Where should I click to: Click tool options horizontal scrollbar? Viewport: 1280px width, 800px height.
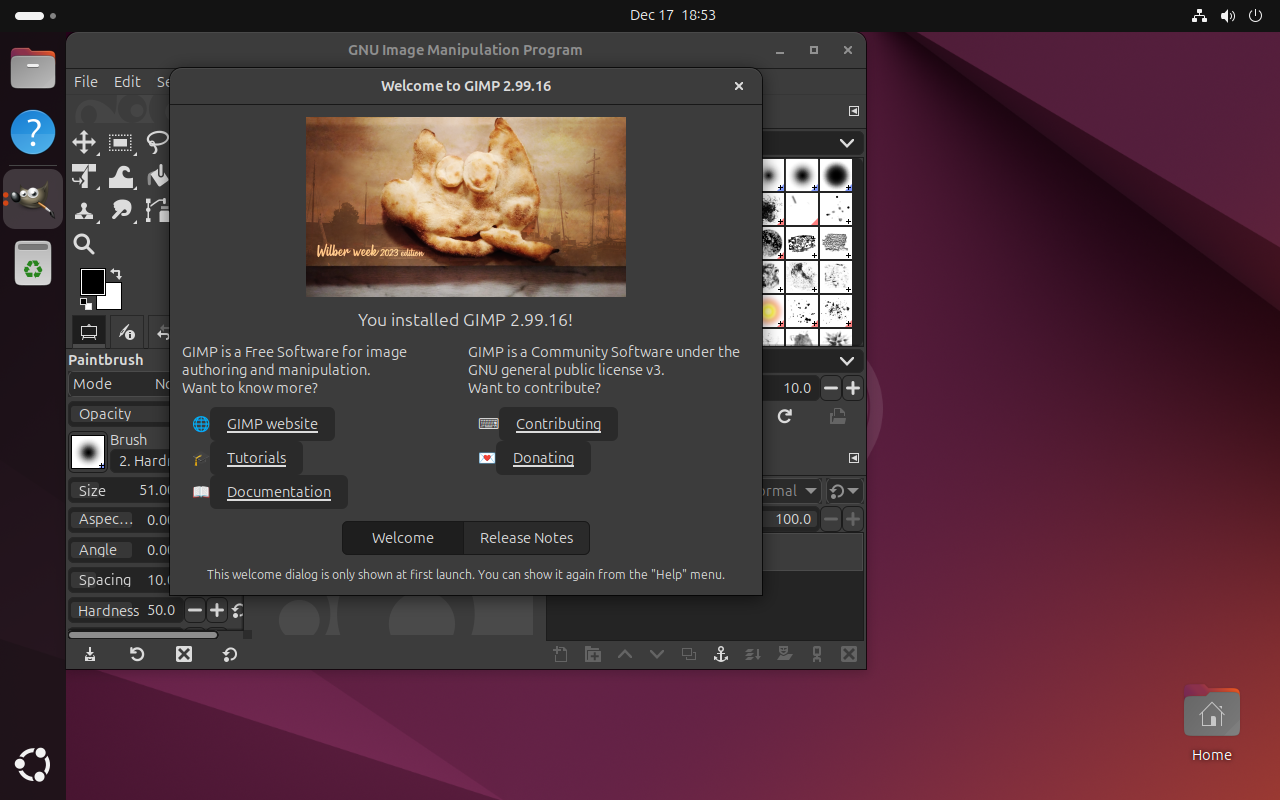point(143,634)
